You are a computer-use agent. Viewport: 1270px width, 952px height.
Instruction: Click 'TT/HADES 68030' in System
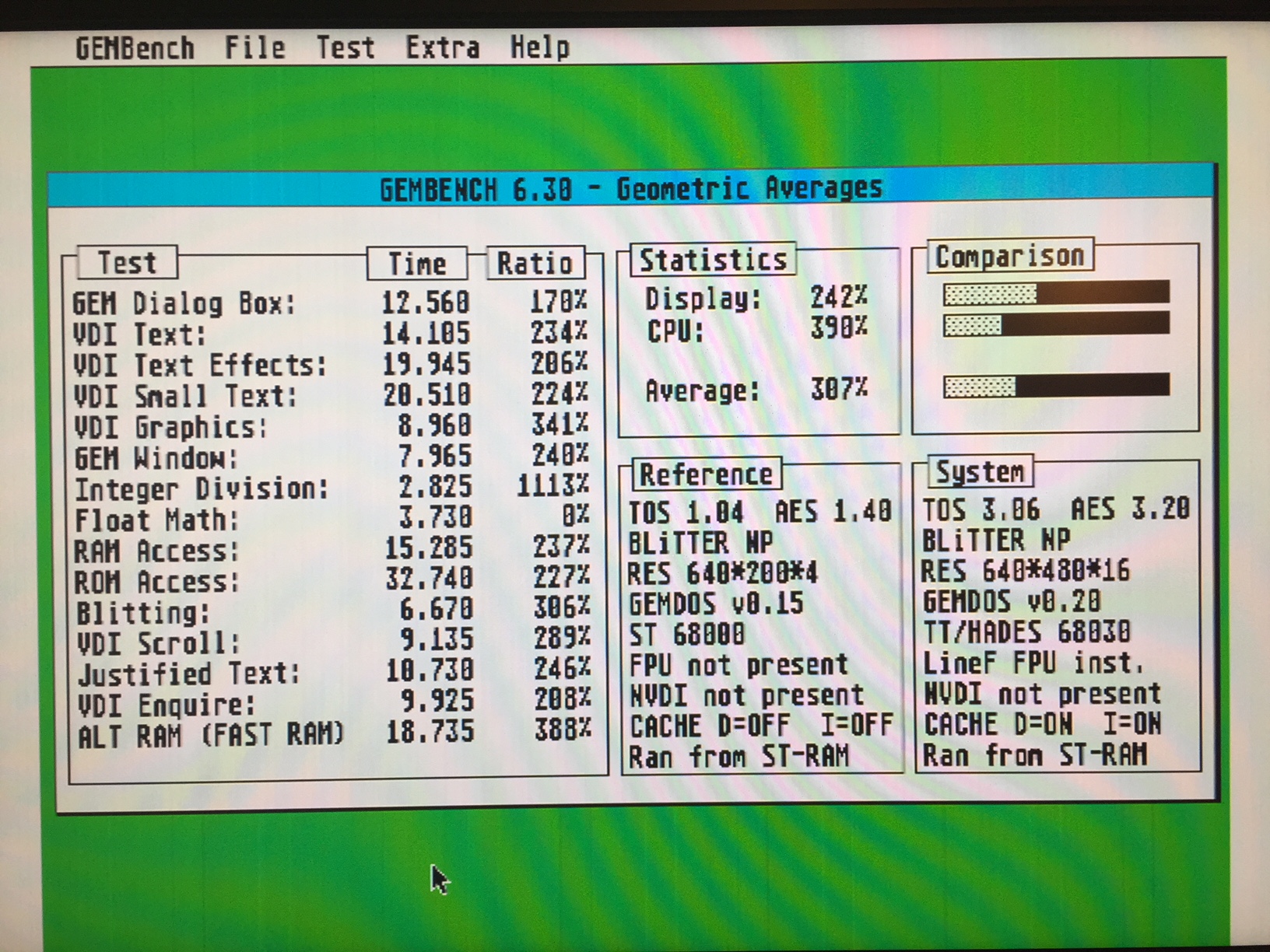click(x=1026, y=632)
